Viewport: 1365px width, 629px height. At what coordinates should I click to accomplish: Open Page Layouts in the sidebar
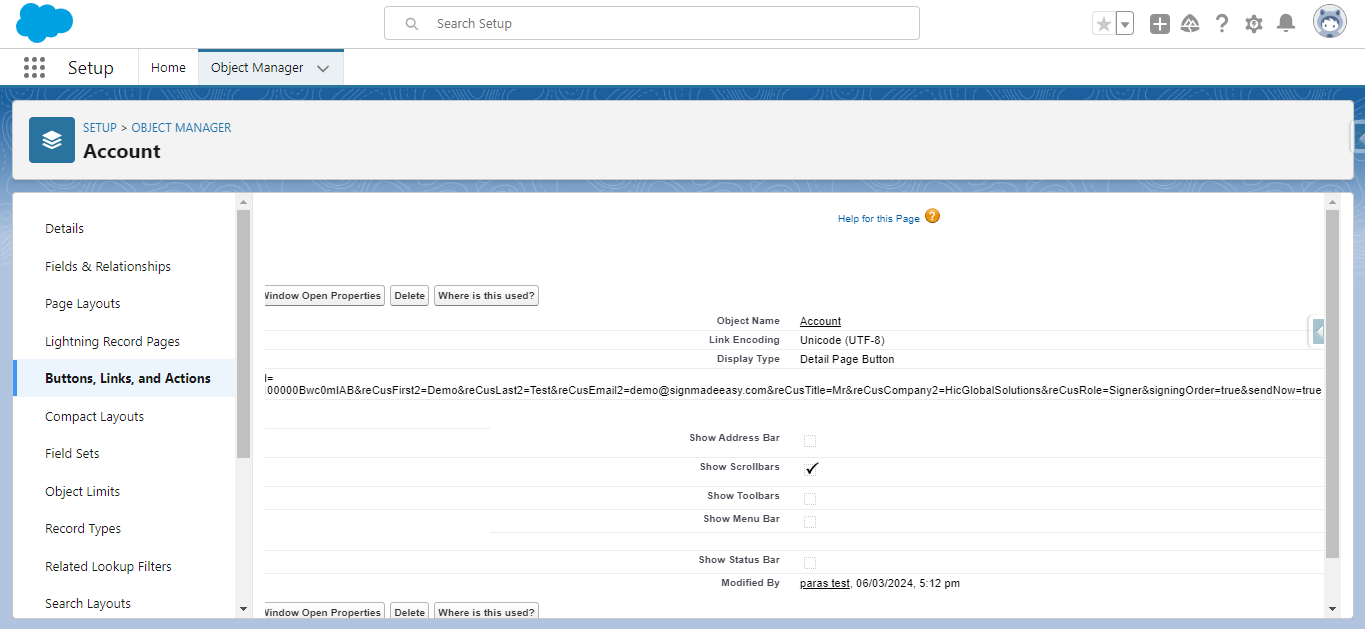tap(83, 303)
